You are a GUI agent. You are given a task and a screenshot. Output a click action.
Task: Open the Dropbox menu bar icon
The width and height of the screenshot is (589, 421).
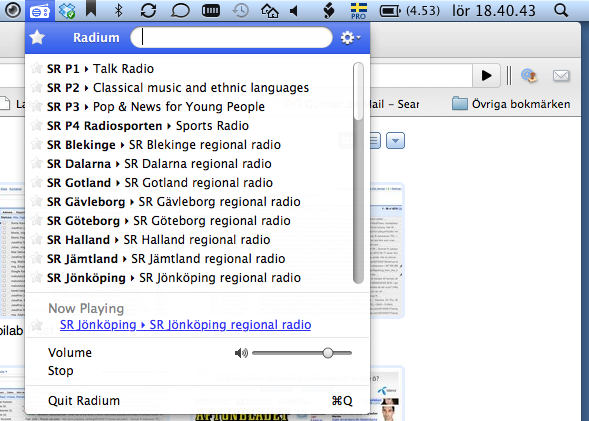[x=67, y=11]
